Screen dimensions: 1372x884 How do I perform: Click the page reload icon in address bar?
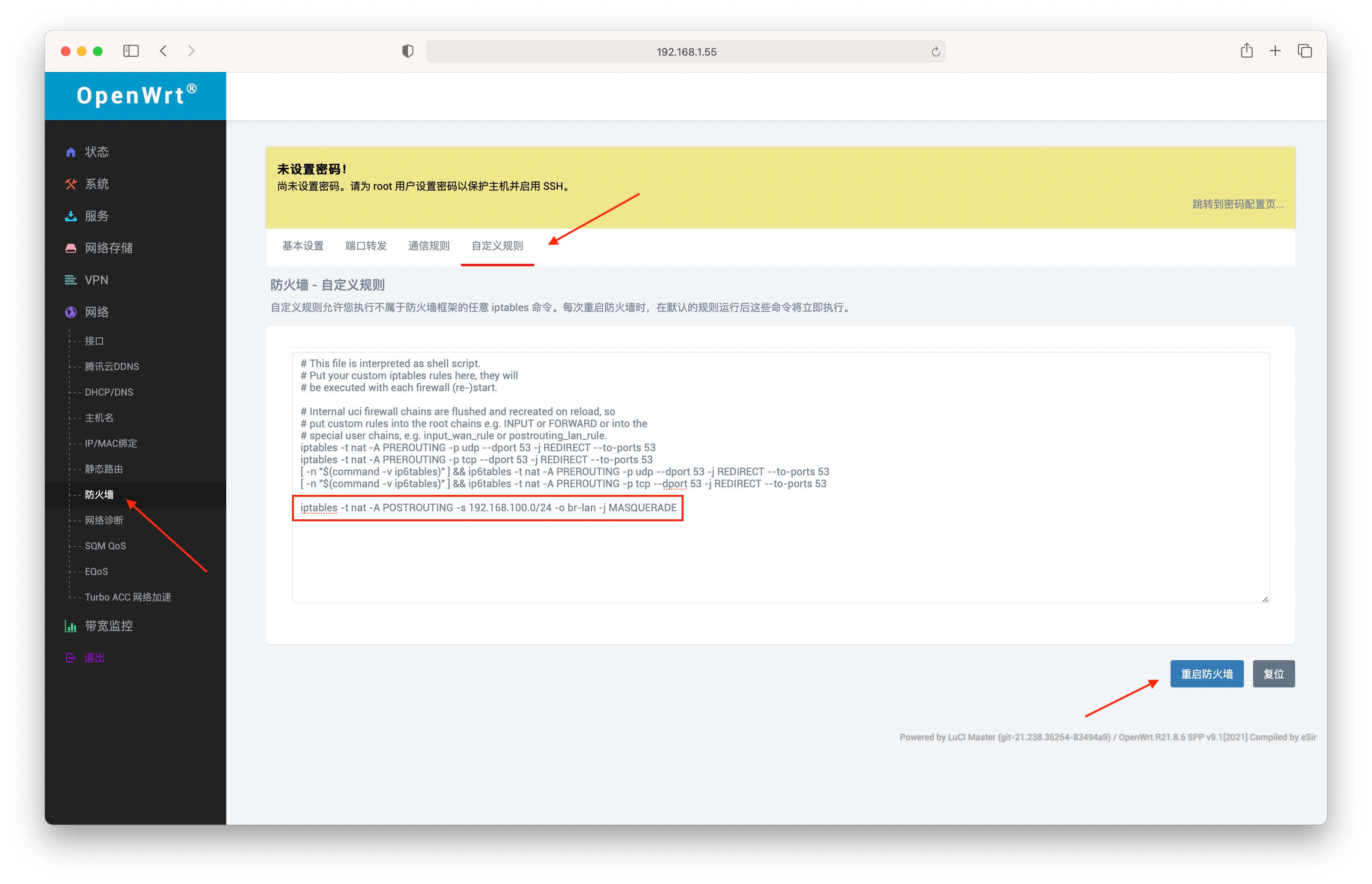[x=935, y=52]
